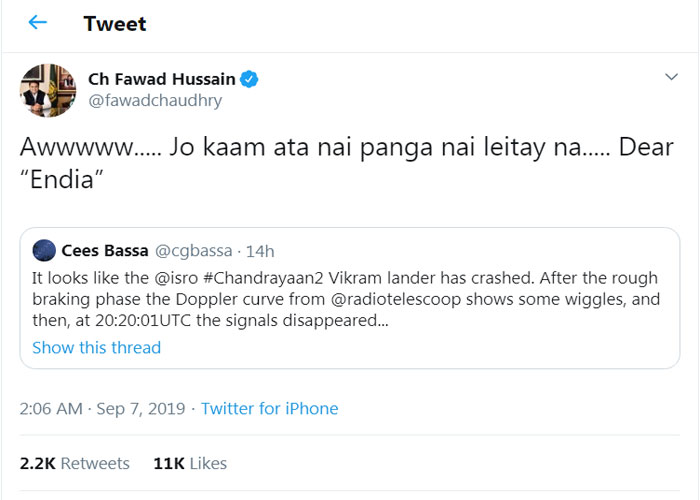Open the Ch Fawad Hussain display name

pos(162,79)
